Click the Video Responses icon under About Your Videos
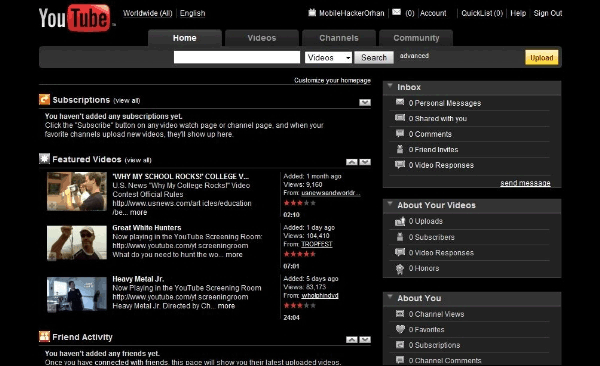Screen dimensions: 600x366 (400, 252)
